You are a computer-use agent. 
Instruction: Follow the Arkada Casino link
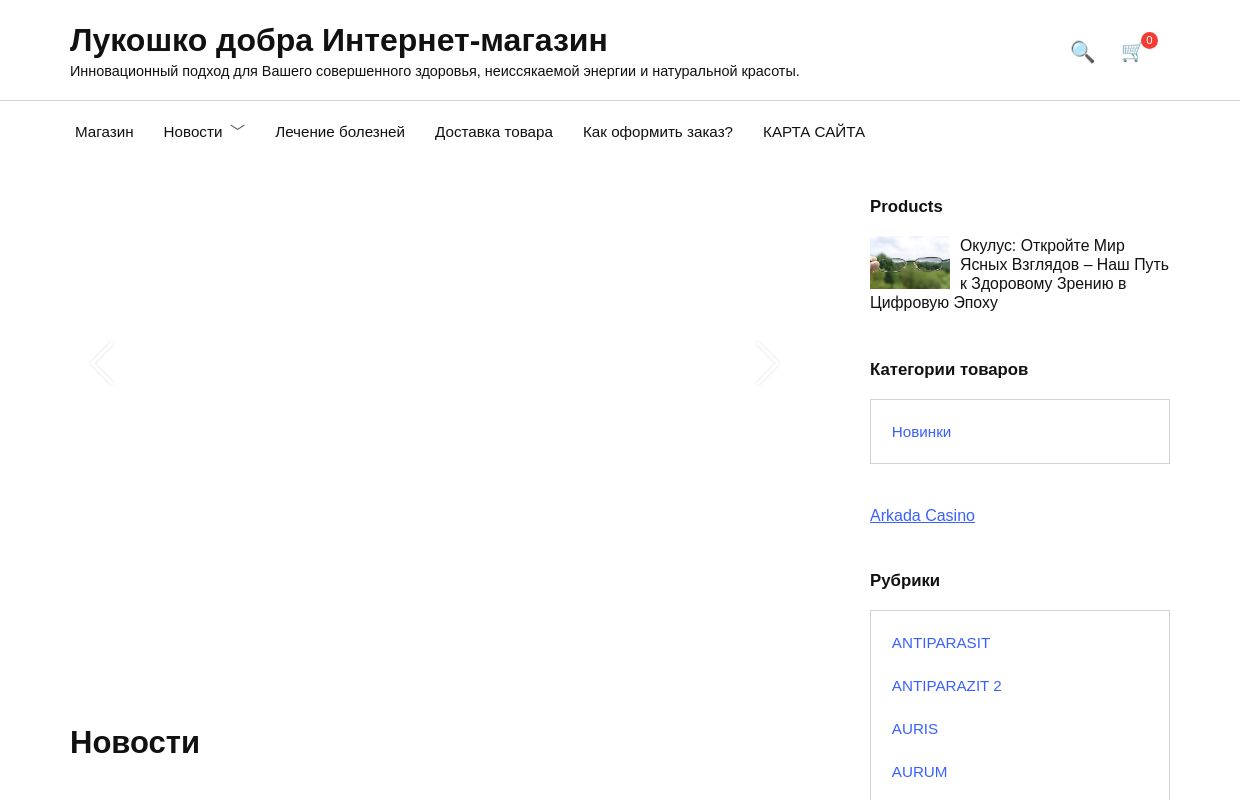pyautogui.click(x=922, y=515)
